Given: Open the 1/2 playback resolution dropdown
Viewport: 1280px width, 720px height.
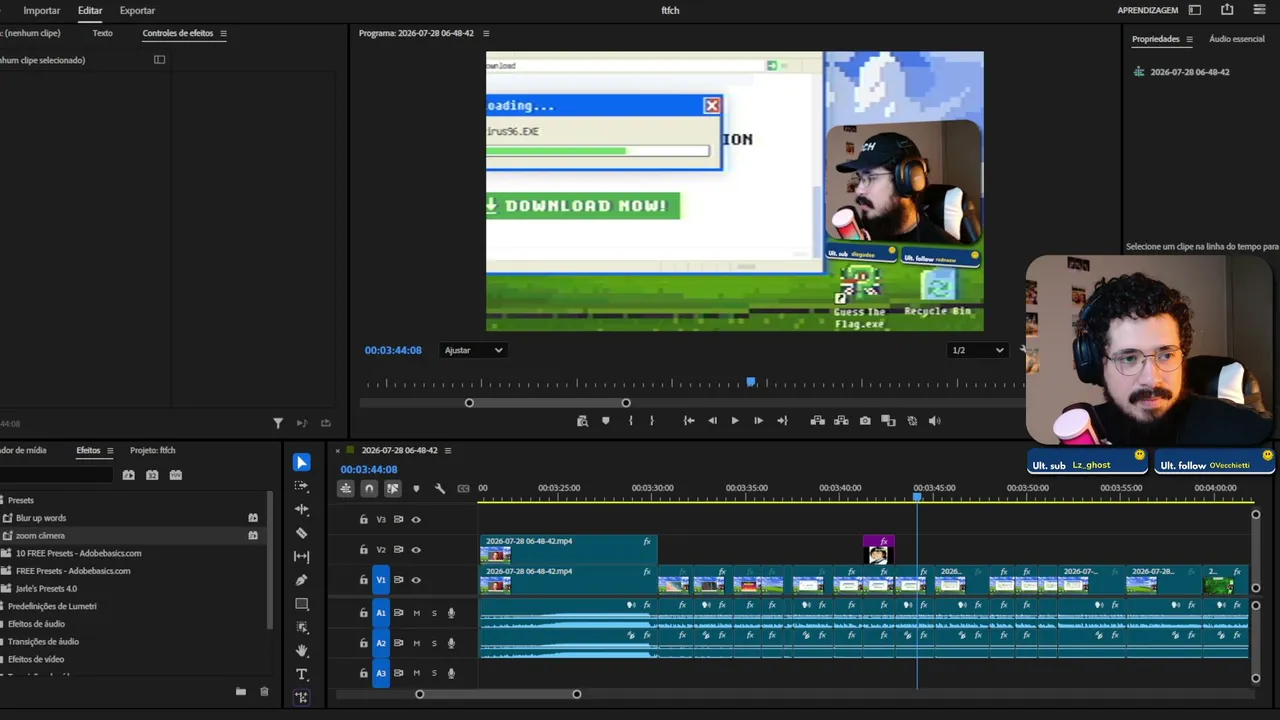Looking at the screenshot, I should (978, 350).
